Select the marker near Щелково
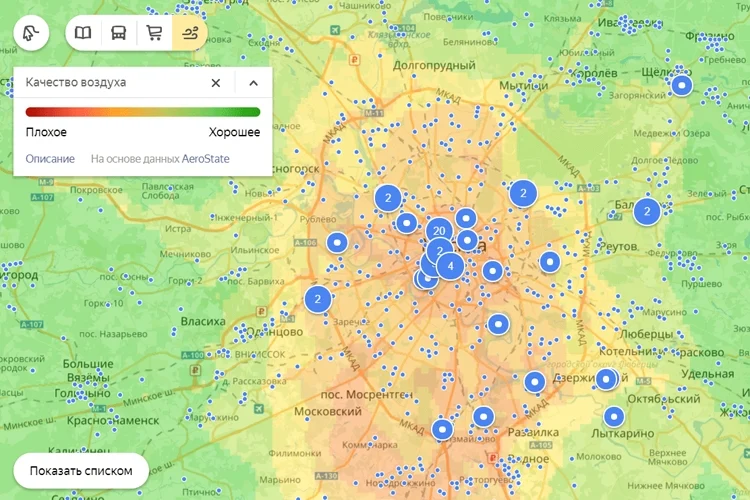 coord(682,86)
